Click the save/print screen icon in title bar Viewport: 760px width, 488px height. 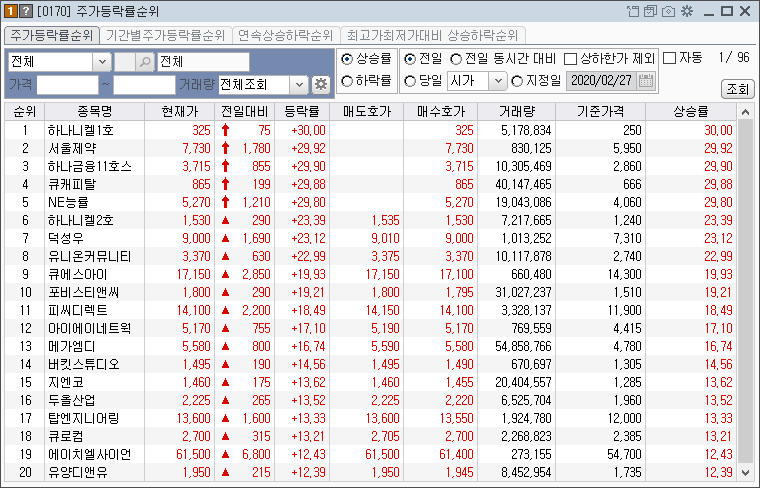[650, 11]
